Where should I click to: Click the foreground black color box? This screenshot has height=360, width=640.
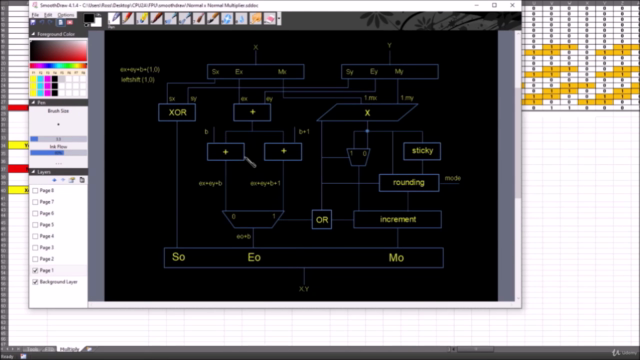88,18
